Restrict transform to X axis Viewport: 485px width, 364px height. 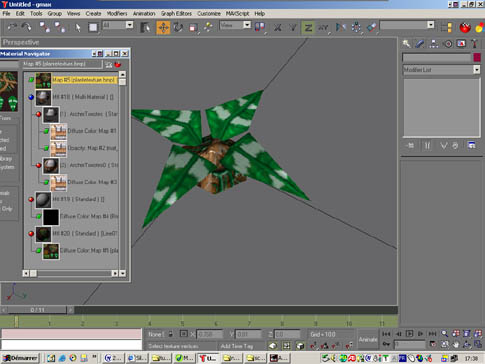[x=277, y=27]
